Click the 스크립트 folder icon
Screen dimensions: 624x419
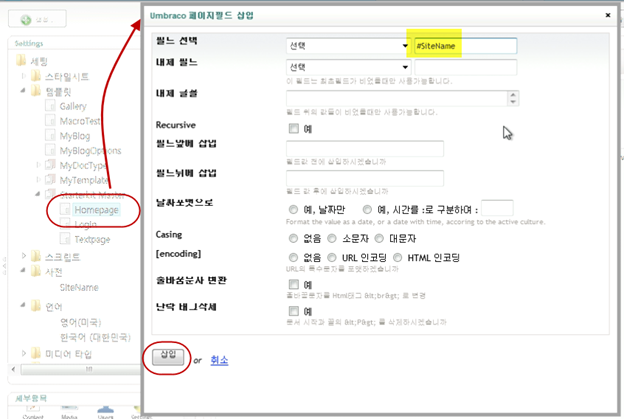pyautogui.click(x=36, y=256)
